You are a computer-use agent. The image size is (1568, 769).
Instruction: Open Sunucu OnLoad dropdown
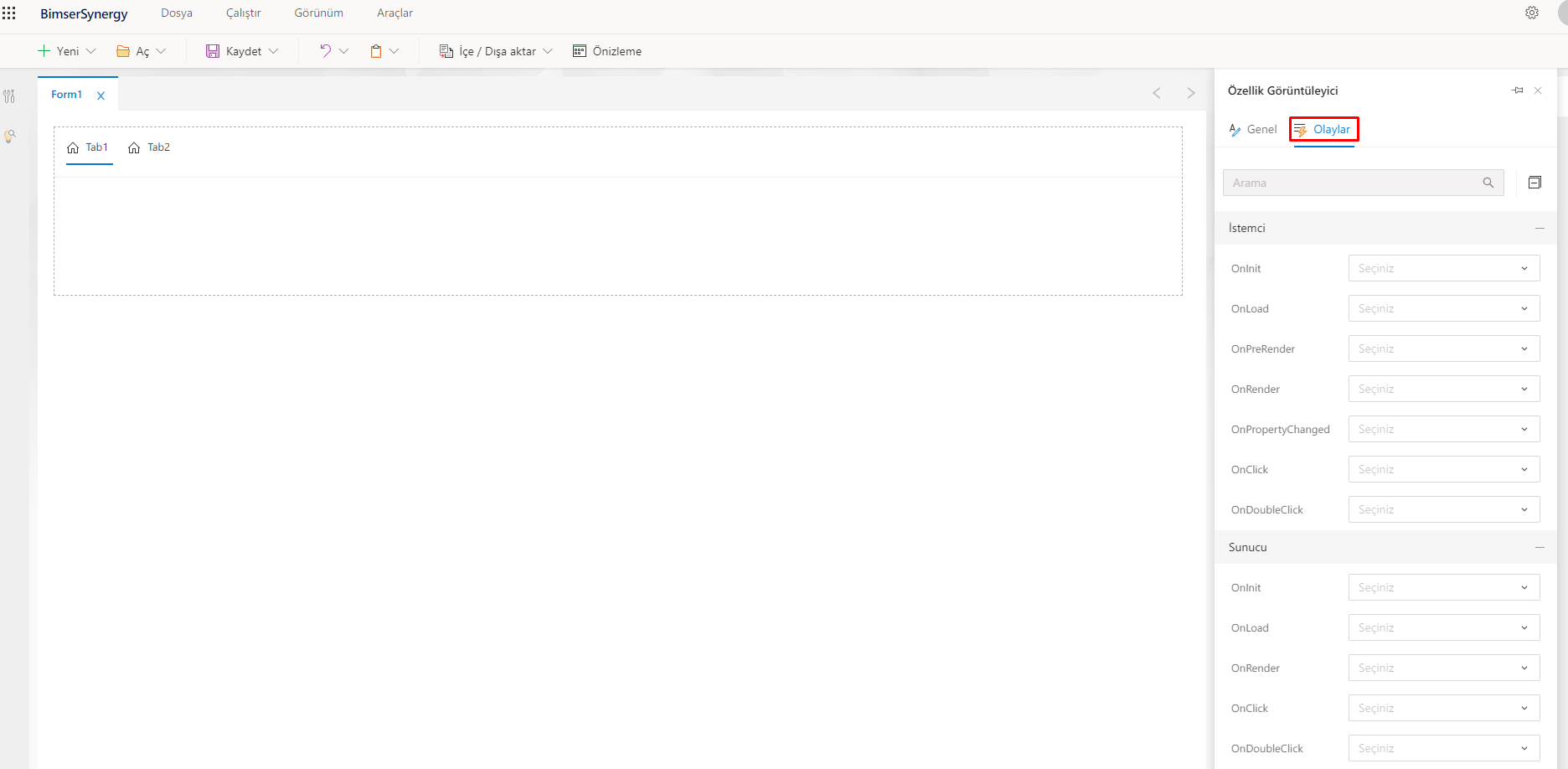[1444, 627]
